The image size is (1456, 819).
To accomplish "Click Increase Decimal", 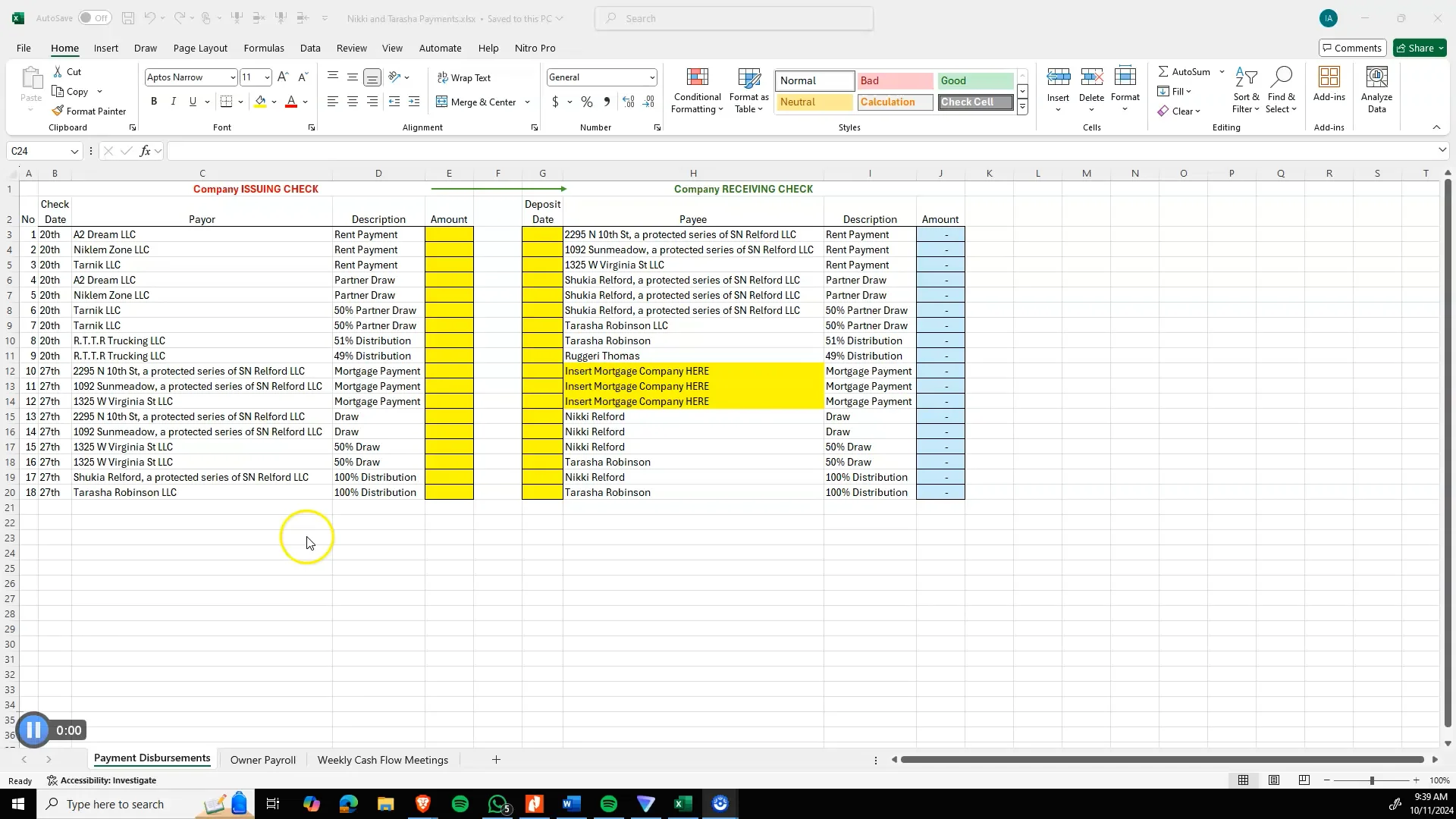I will point(629,101).
